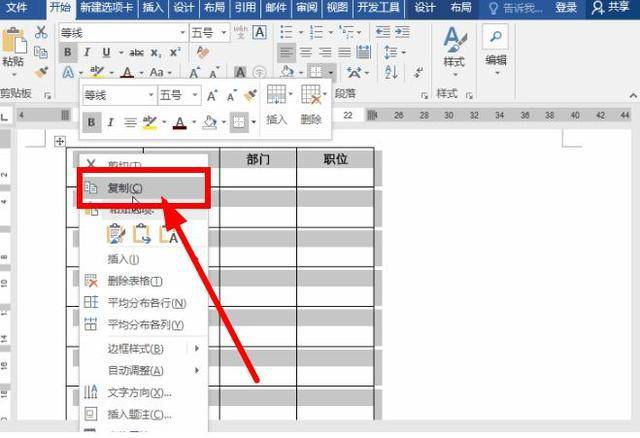Open the ribbon font name dropdown
The image size is (640, 438).
click(x=182, y=33)
